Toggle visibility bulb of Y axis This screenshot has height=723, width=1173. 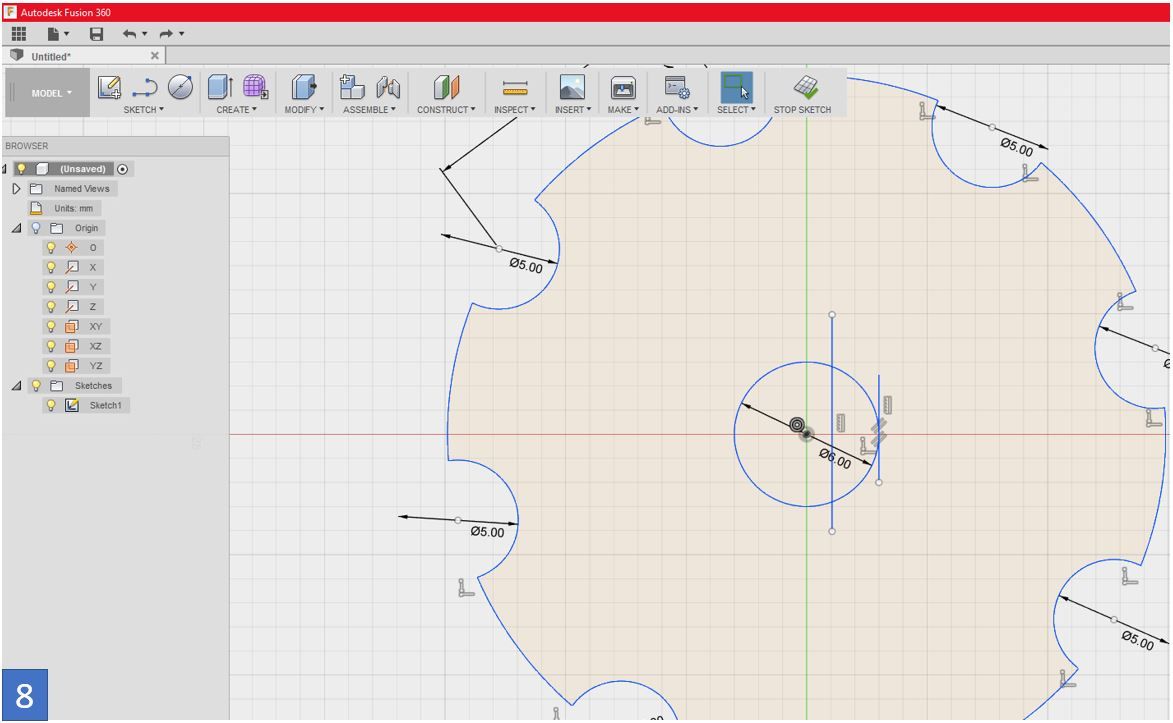pyautogui.click(x=51, y=287)
